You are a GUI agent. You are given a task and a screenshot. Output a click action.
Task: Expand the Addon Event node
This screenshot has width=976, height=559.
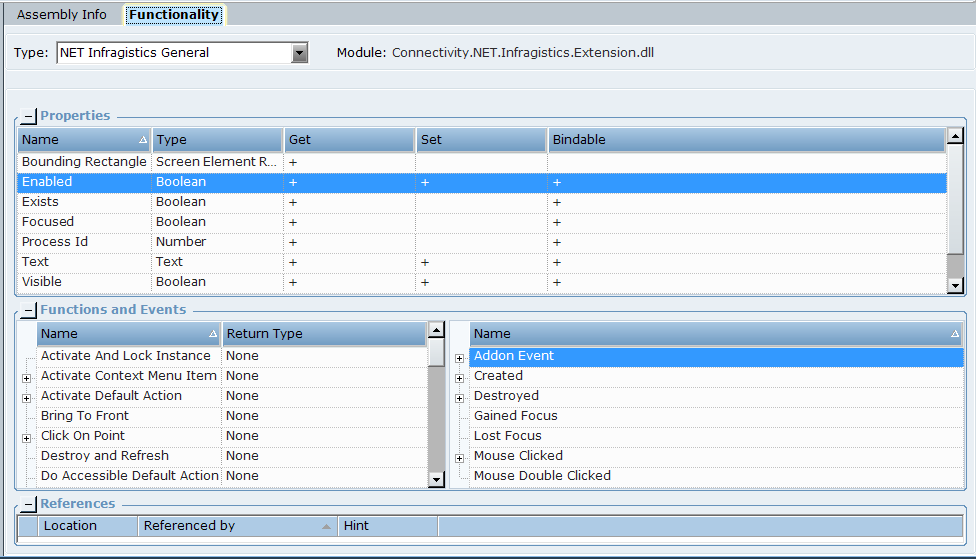(x=460, y=358)
